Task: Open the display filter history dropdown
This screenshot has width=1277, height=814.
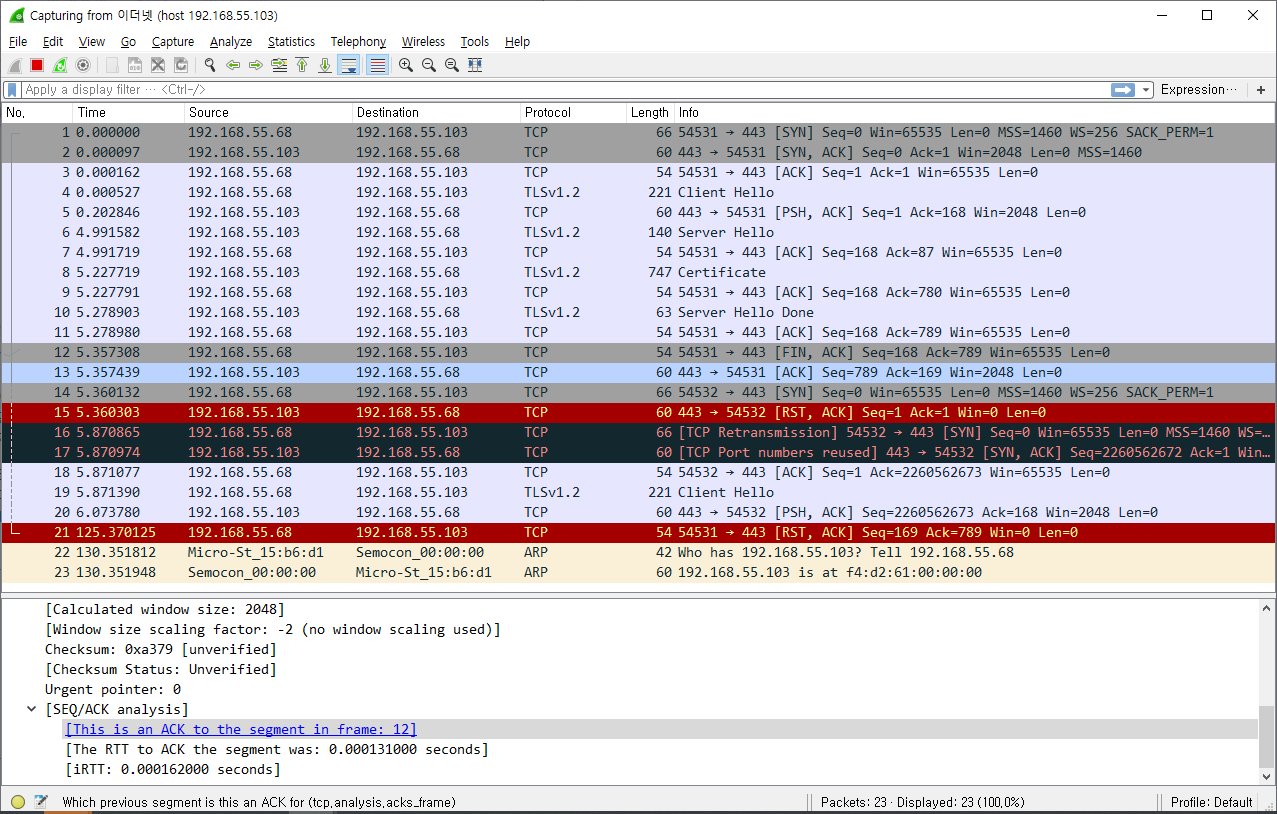Action: pyautogui.click(x=1146, y=90)
